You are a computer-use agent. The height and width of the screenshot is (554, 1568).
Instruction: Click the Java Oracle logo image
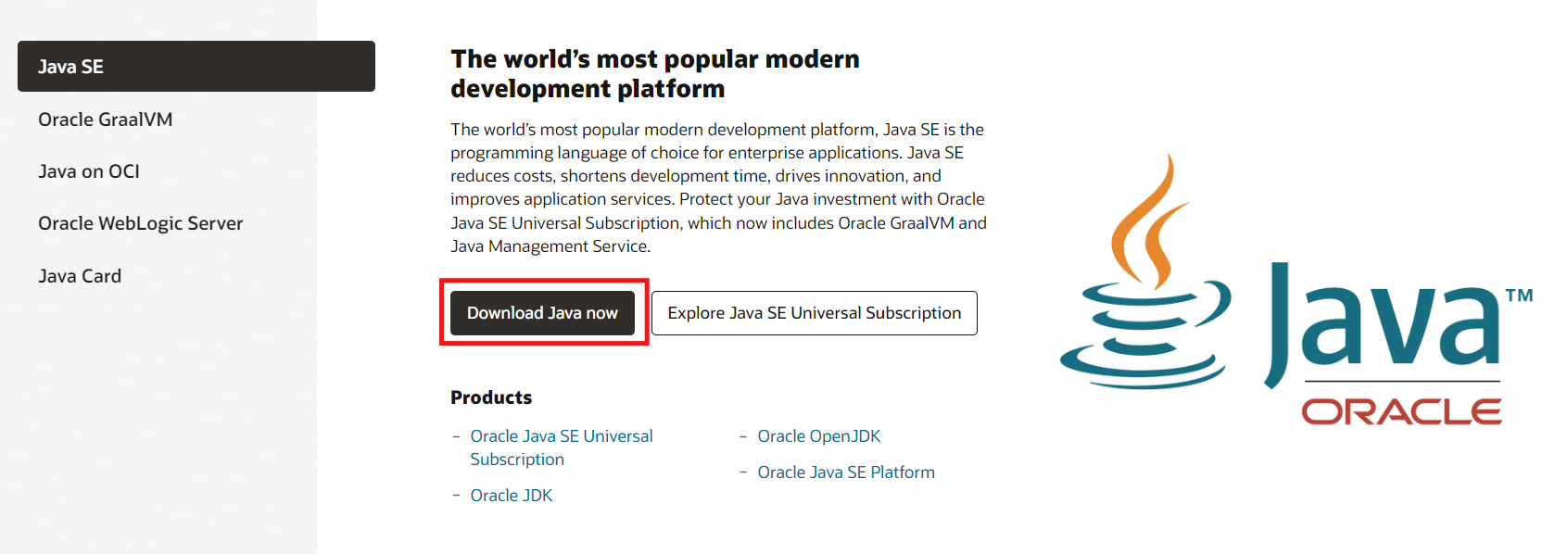coord(1296,290)
